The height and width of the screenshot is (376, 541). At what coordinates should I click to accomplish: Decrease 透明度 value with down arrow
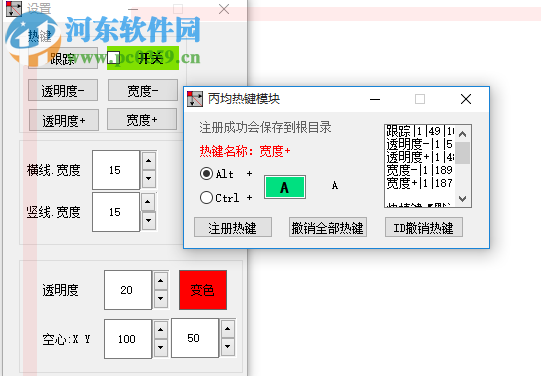pos(160,298)
